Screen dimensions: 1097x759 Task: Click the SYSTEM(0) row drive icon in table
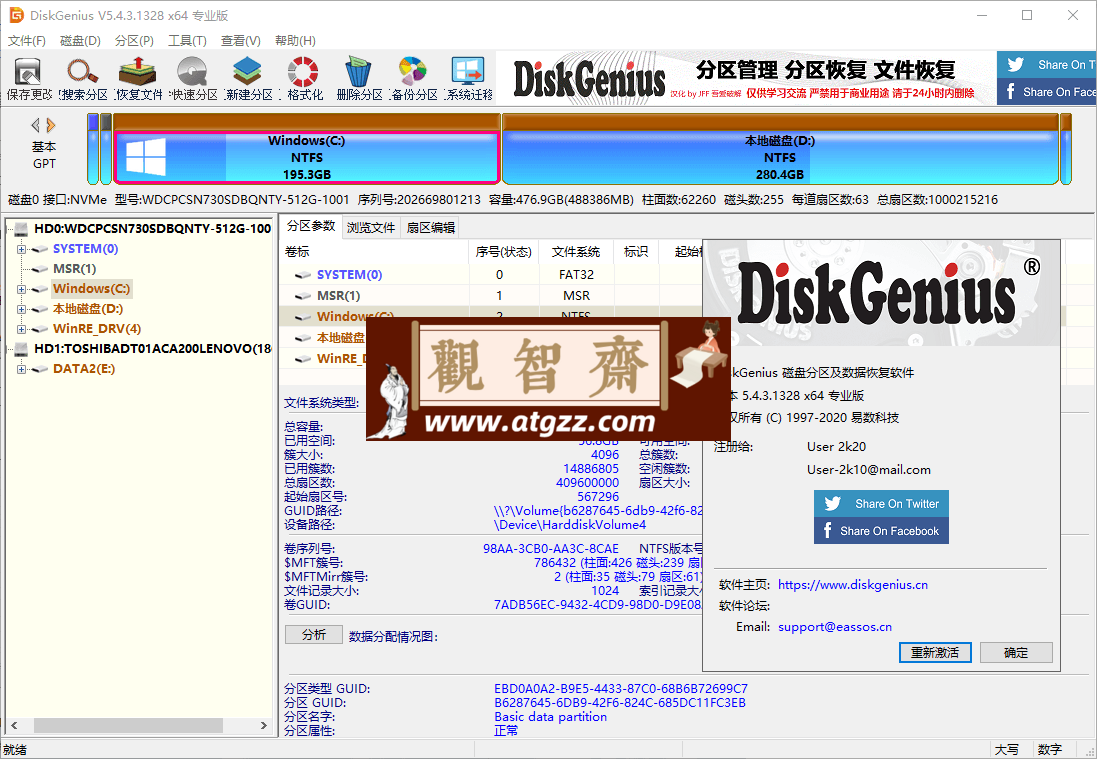coord(302,275)
